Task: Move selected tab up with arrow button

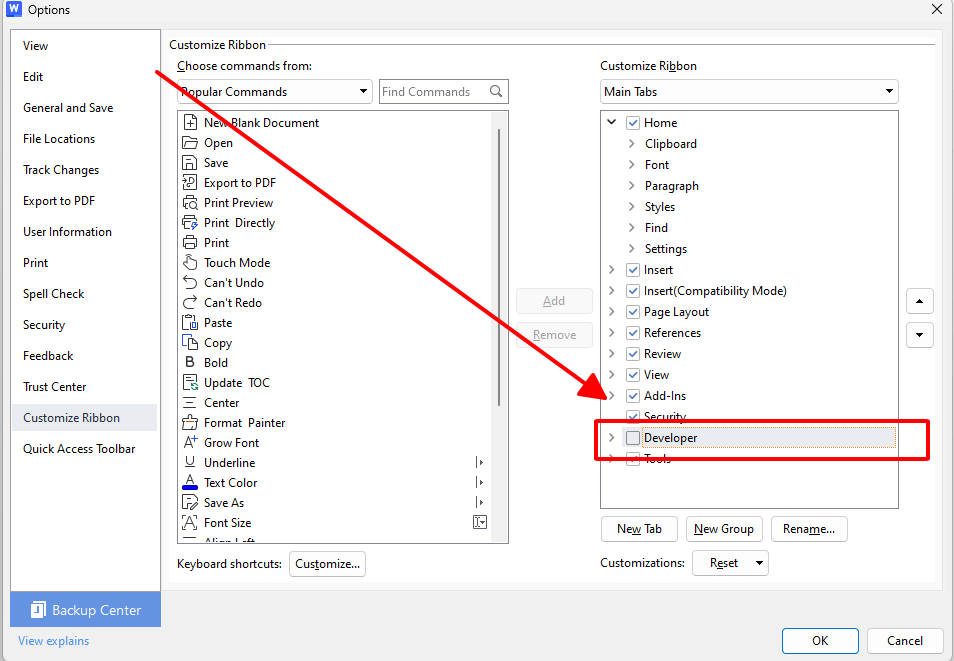Action: coord(919,301)
